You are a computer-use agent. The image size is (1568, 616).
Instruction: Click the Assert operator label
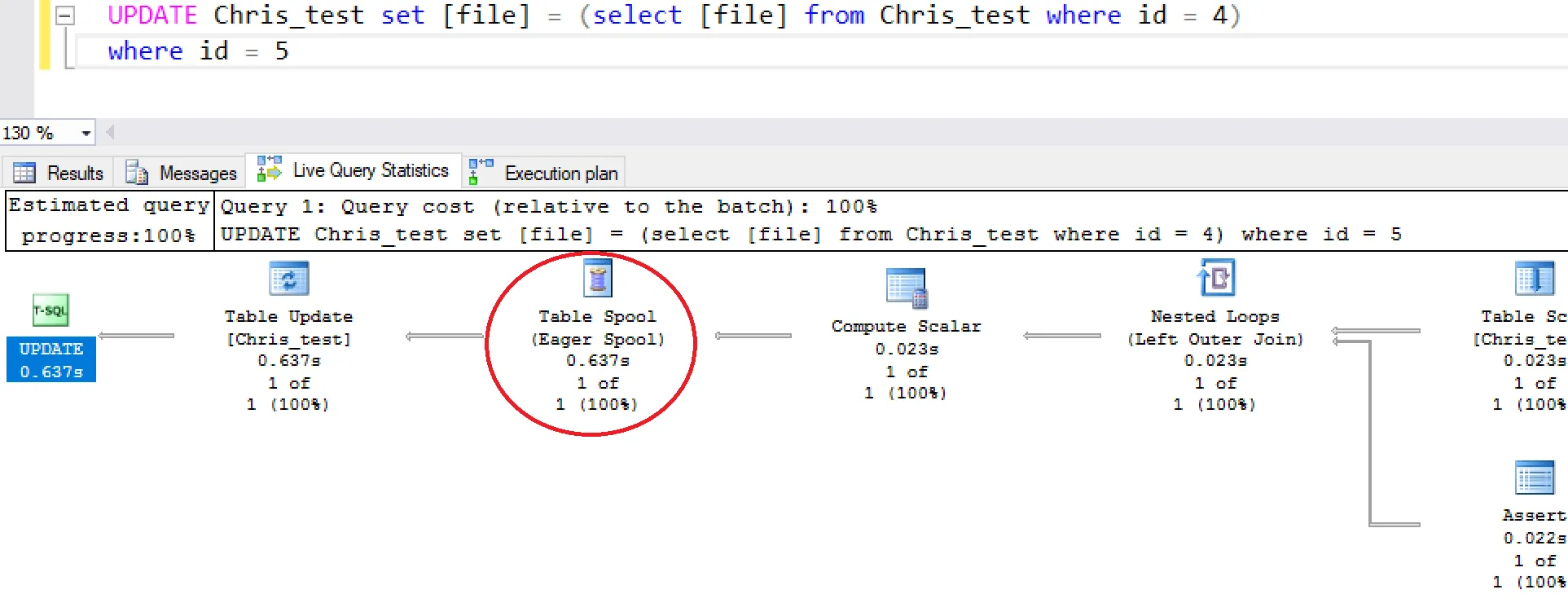(1534, 515)
